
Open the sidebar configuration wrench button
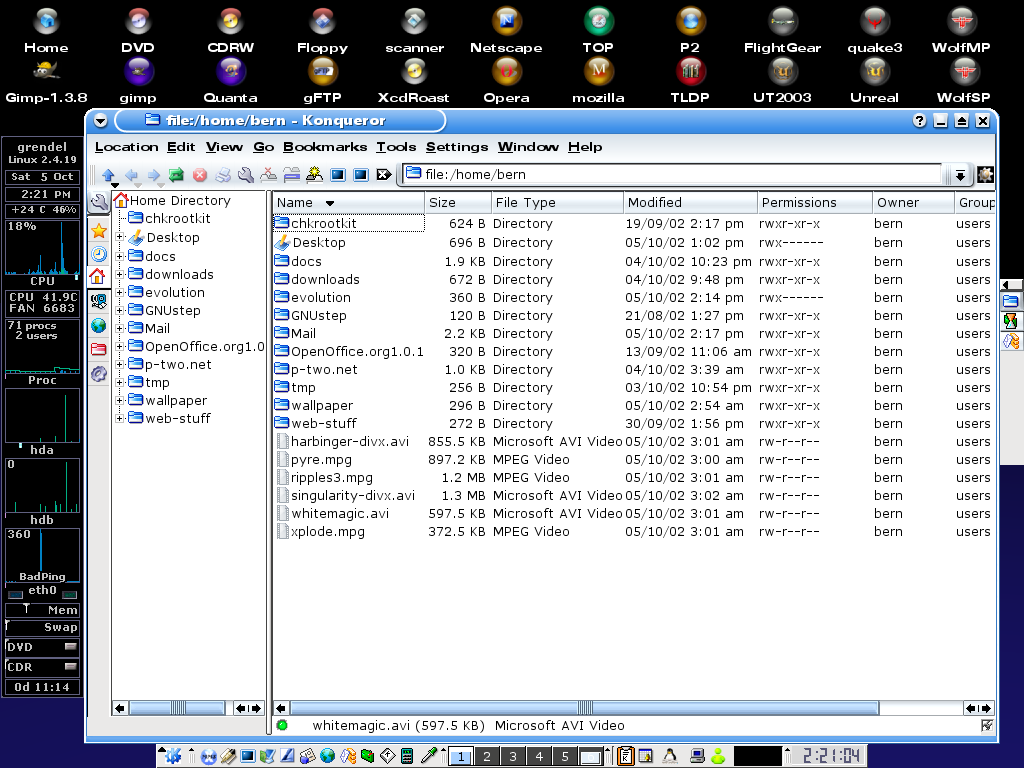pyautogui.click(x=99, y=203)
